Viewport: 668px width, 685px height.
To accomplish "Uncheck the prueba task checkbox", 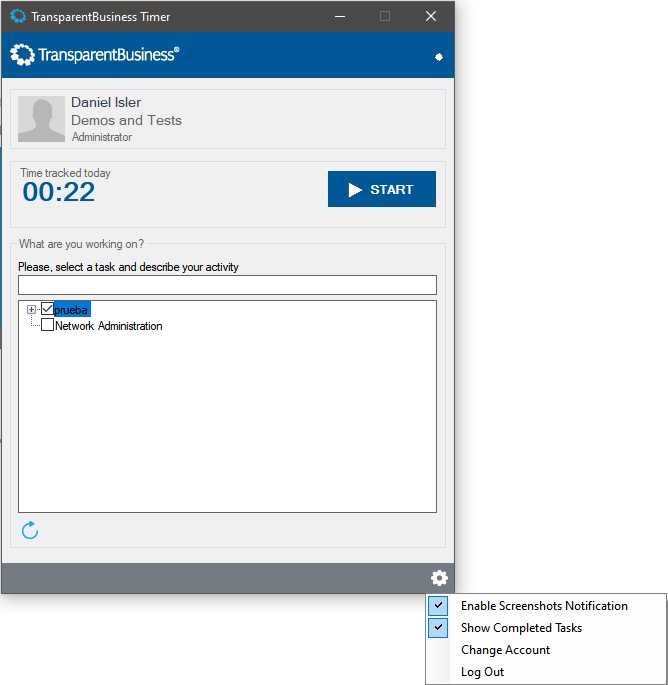I will click(47, 310).
